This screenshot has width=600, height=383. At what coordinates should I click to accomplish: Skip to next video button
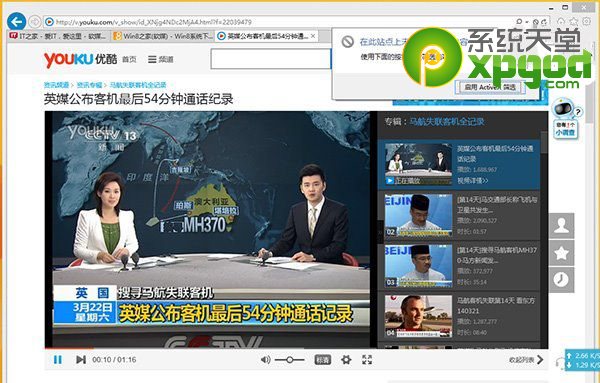pyautogui.click(x=81, y=360)
